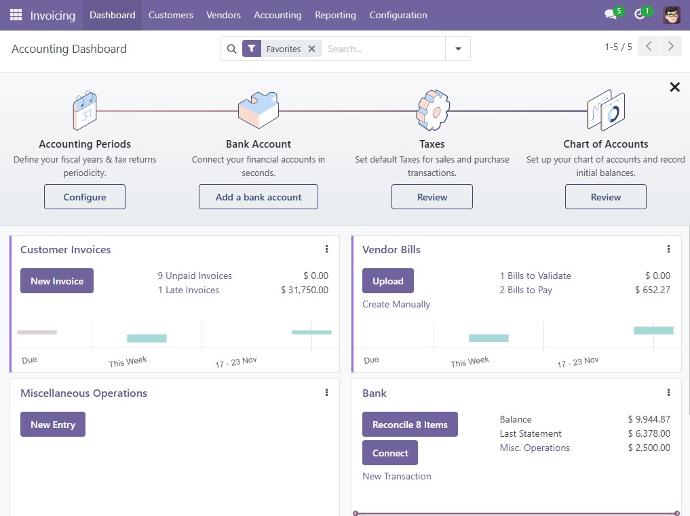Expand the search options dropdown arrow
690x516 pixels.
click(458, 49)
